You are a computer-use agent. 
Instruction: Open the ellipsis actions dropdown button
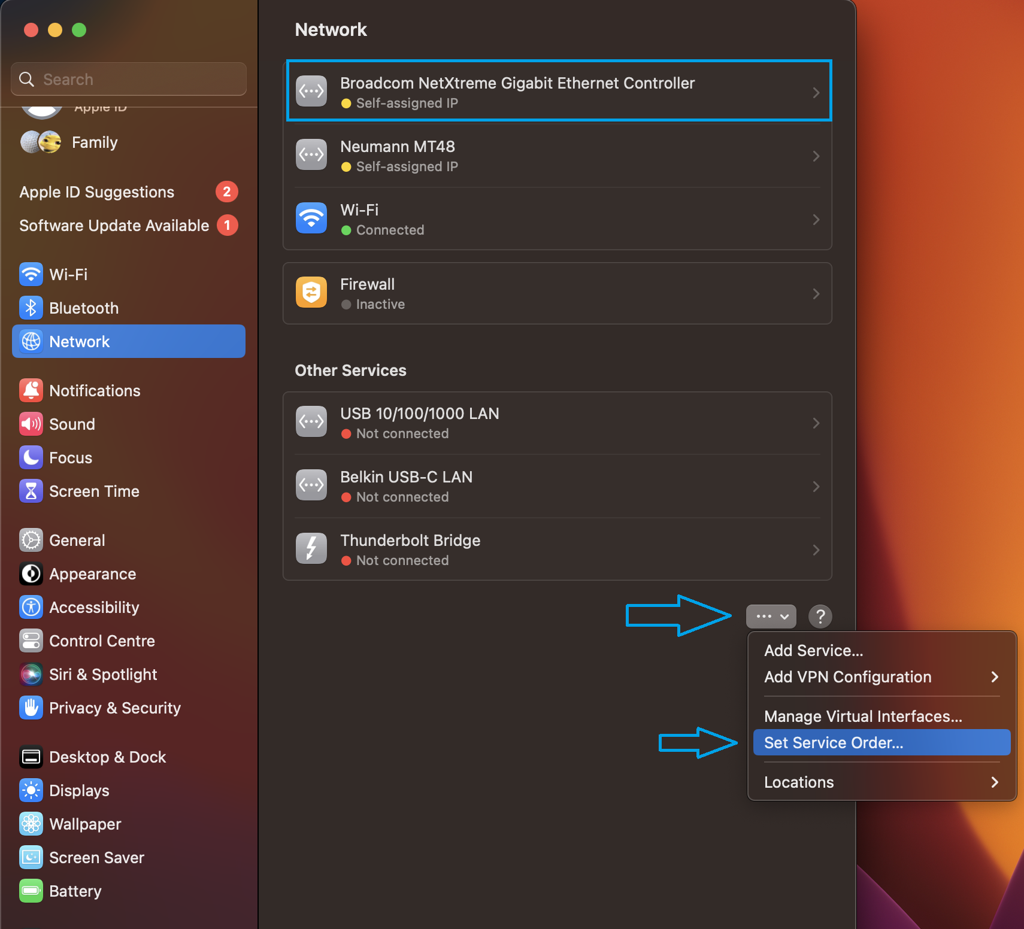pyautogui.click(x=771, y=616)
